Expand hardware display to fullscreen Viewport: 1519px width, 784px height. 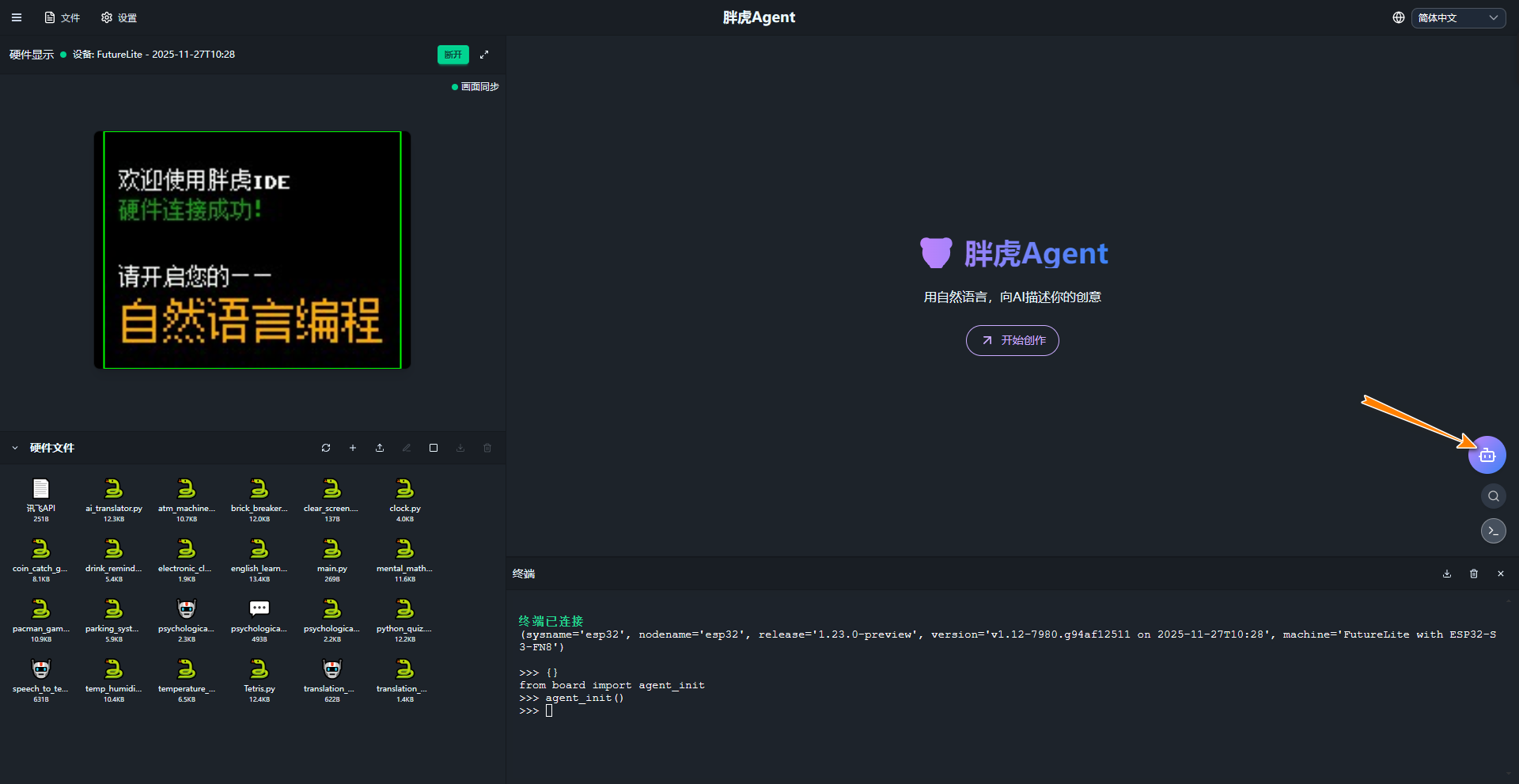coord(484,55)
